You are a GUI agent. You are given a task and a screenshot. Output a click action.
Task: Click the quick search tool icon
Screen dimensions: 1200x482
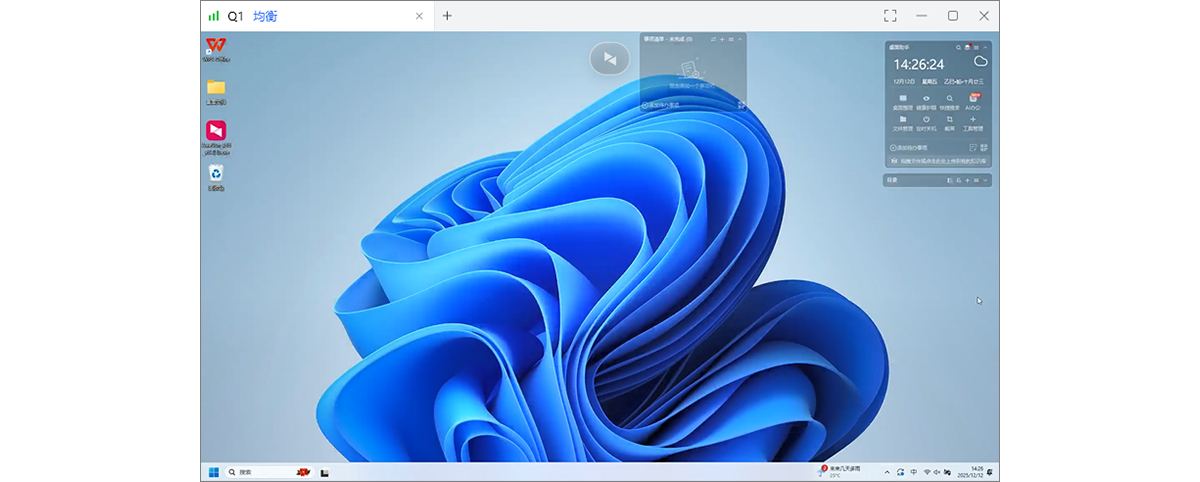point(949,99)
